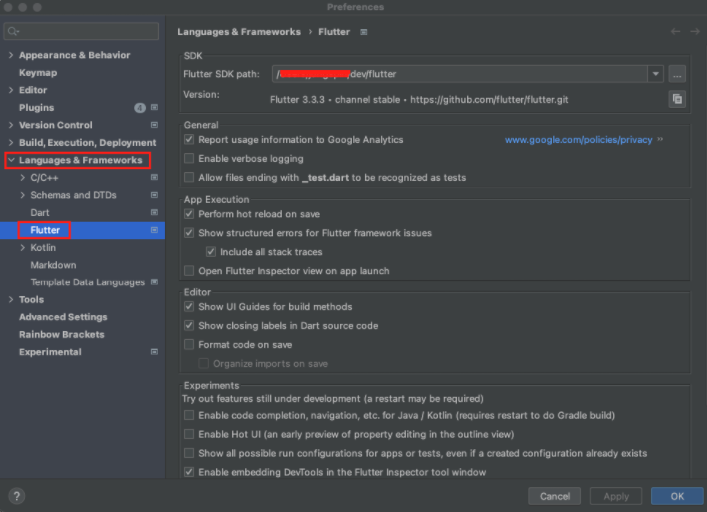
Task: Open the help question mark button
Action: pos(17,496)
